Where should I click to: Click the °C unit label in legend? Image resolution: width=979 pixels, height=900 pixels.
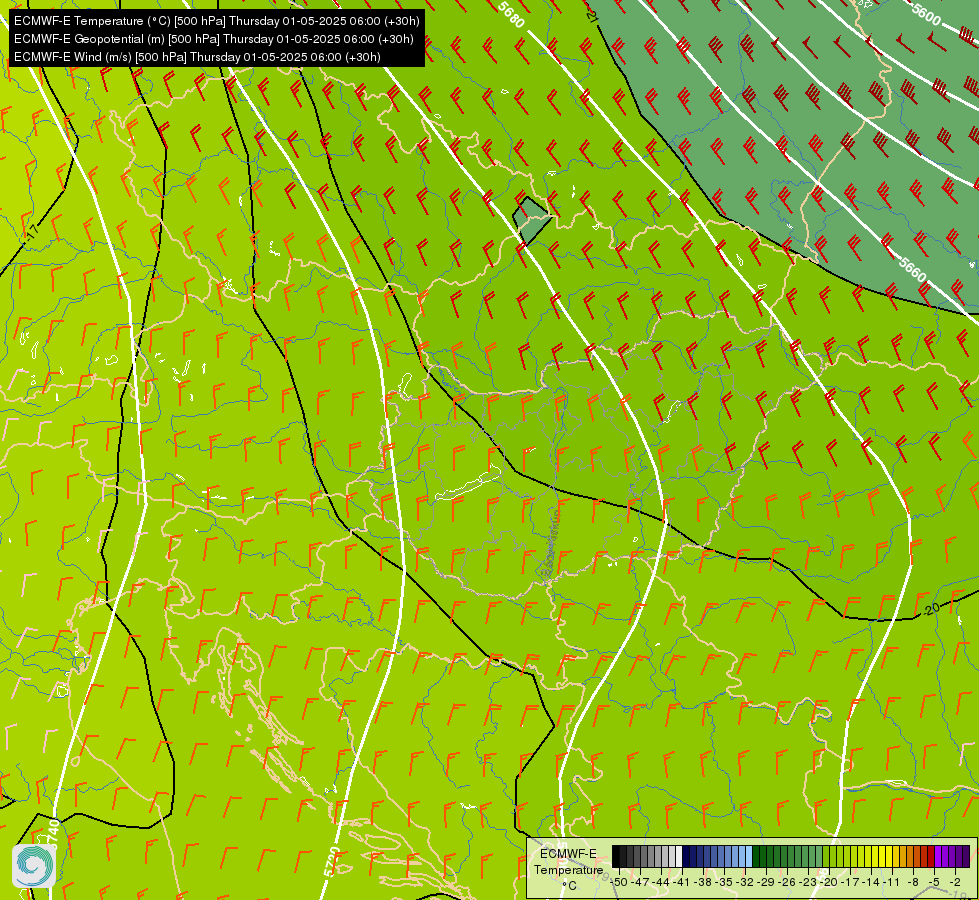569,886
